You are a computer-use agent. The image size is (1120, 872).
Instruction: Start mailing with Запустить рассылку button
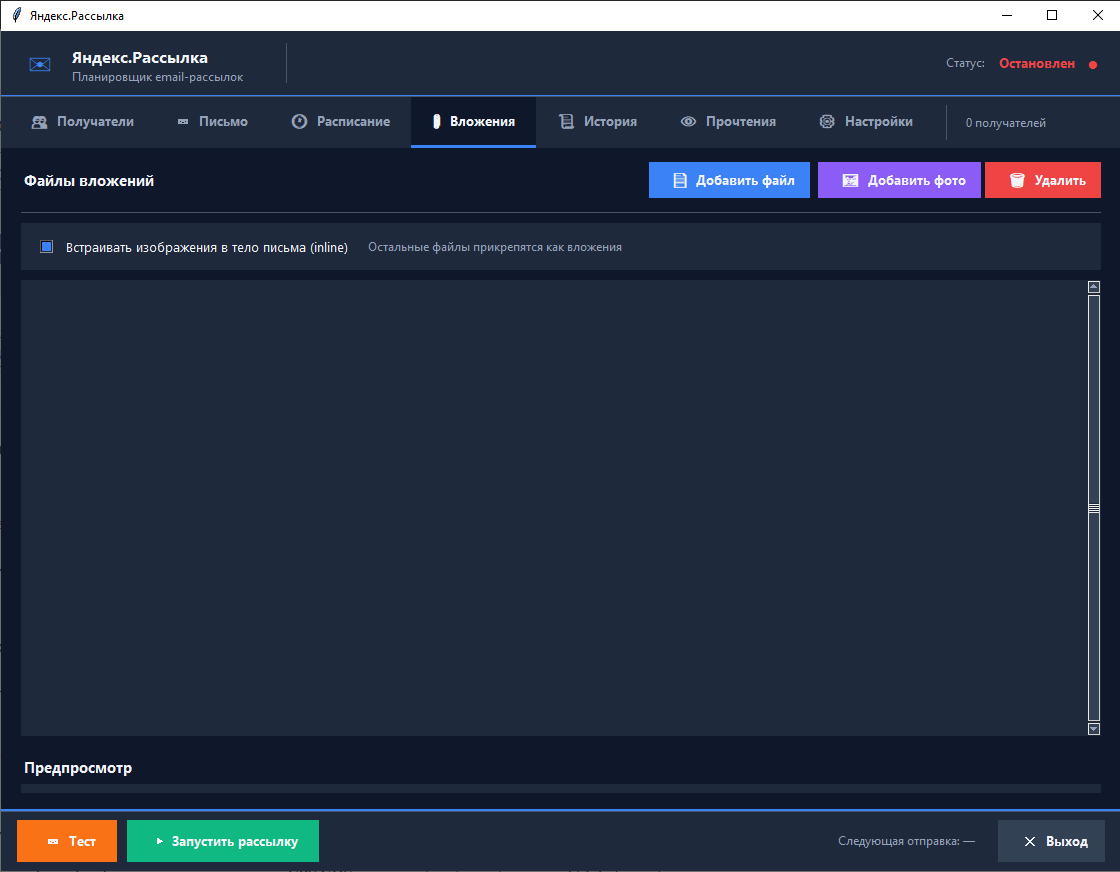click(223, 841)
